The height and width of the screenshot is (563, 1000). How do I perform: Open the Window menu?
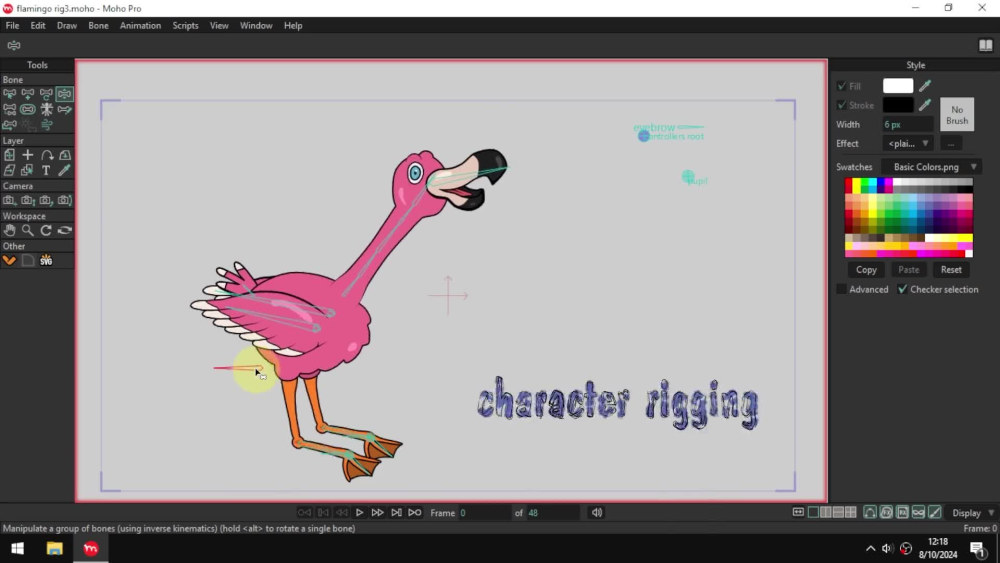click(x=256, y=26)
